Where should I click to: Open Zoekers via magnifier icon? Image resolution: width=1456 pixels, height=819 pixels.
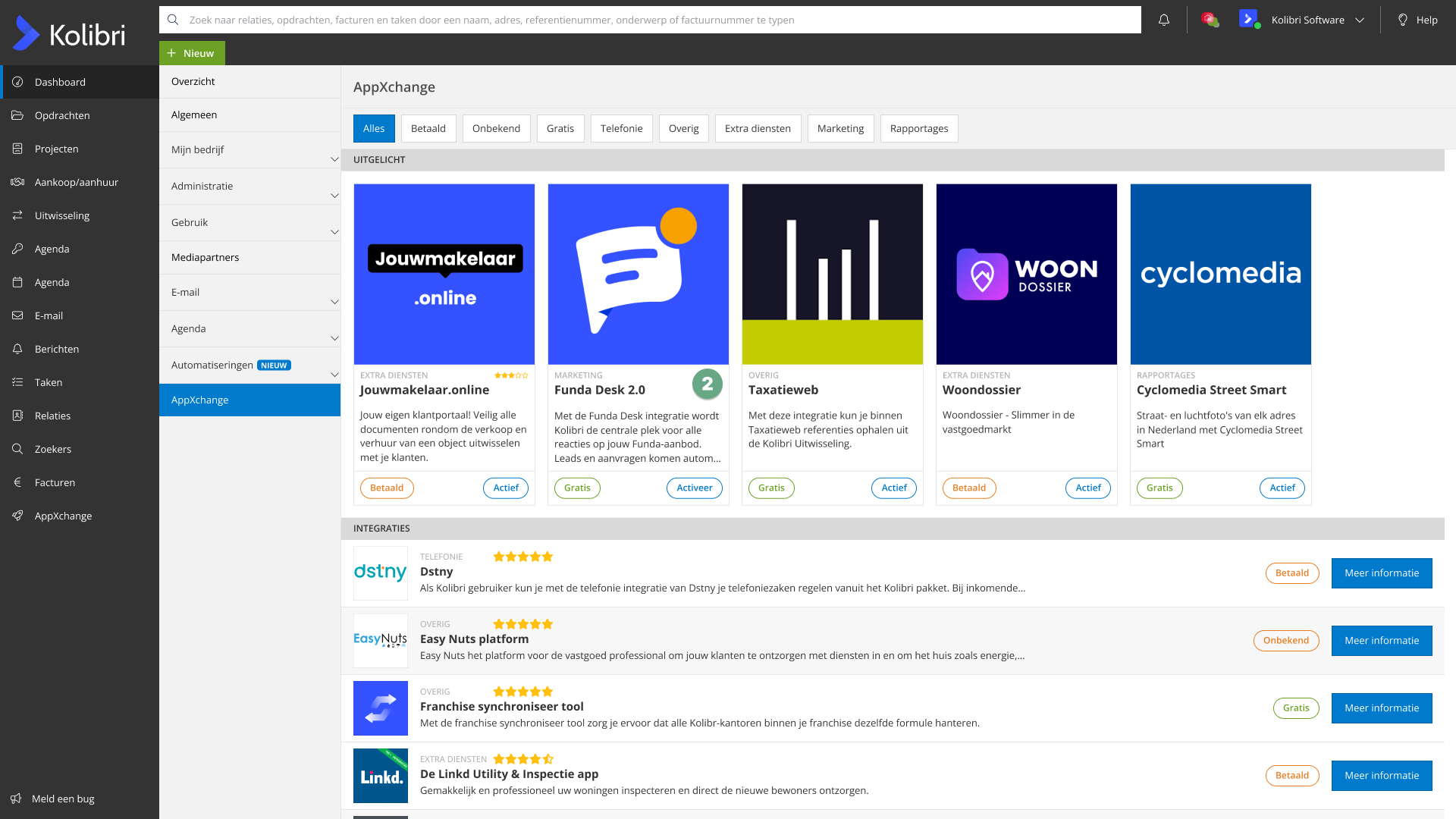pos(17,449)
